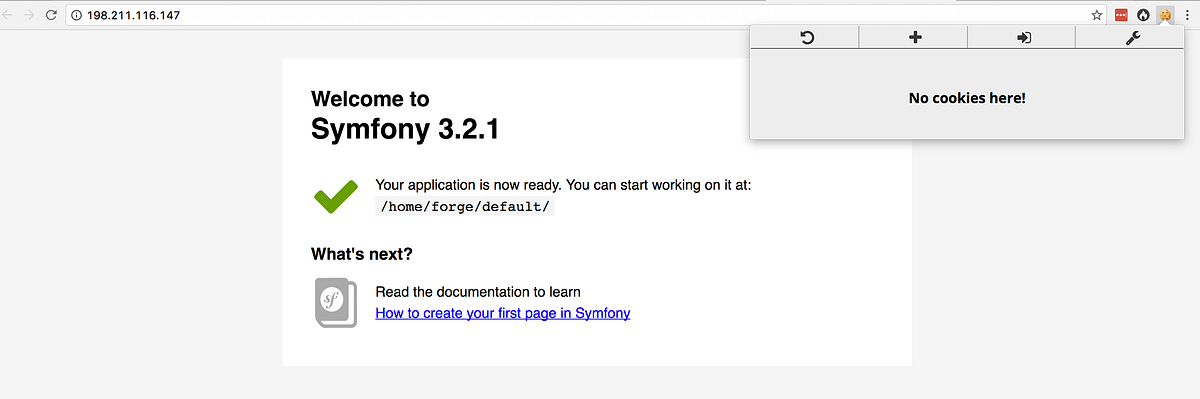Screen dimensions: 1200x399
Task: Click the 'Welcome to' heading text
Action: point(370,98)
